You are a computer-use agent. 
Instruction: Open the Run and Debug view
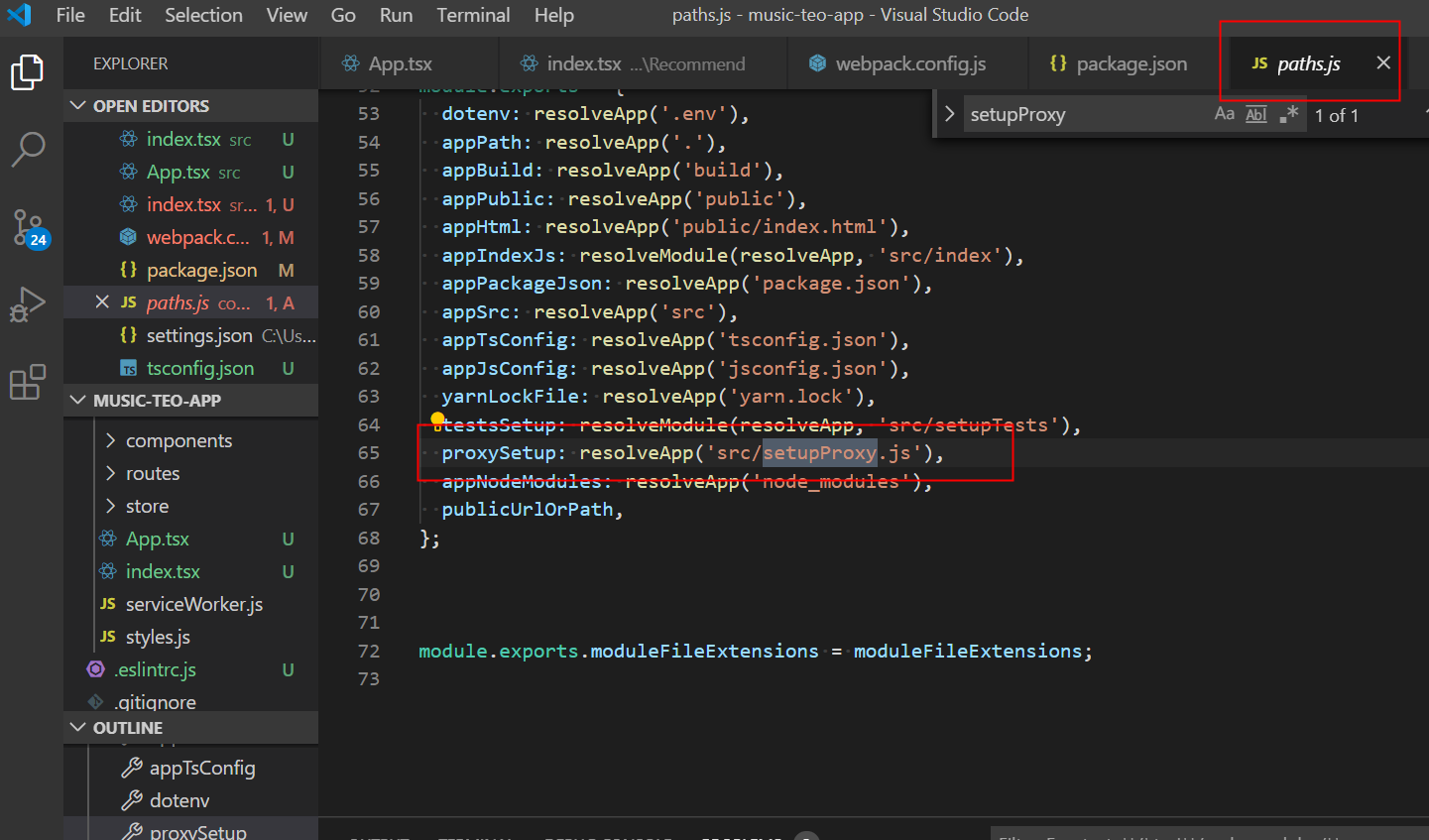[x=28, y=304]
